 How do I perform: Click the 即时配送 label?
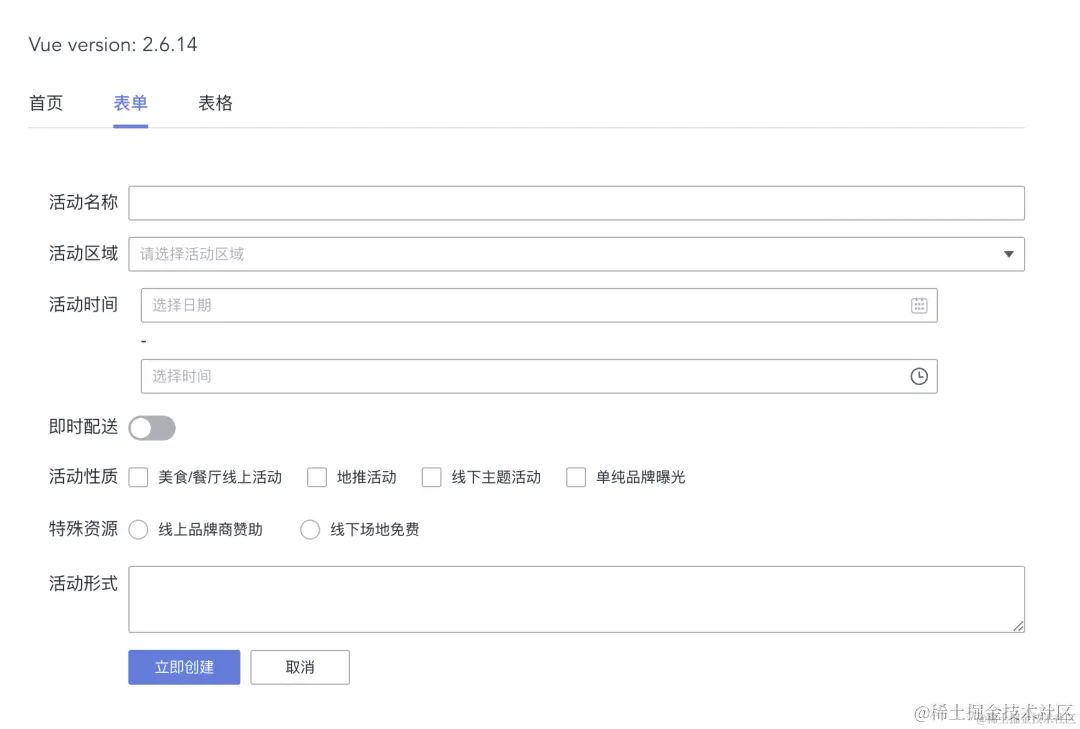(83, 427)
